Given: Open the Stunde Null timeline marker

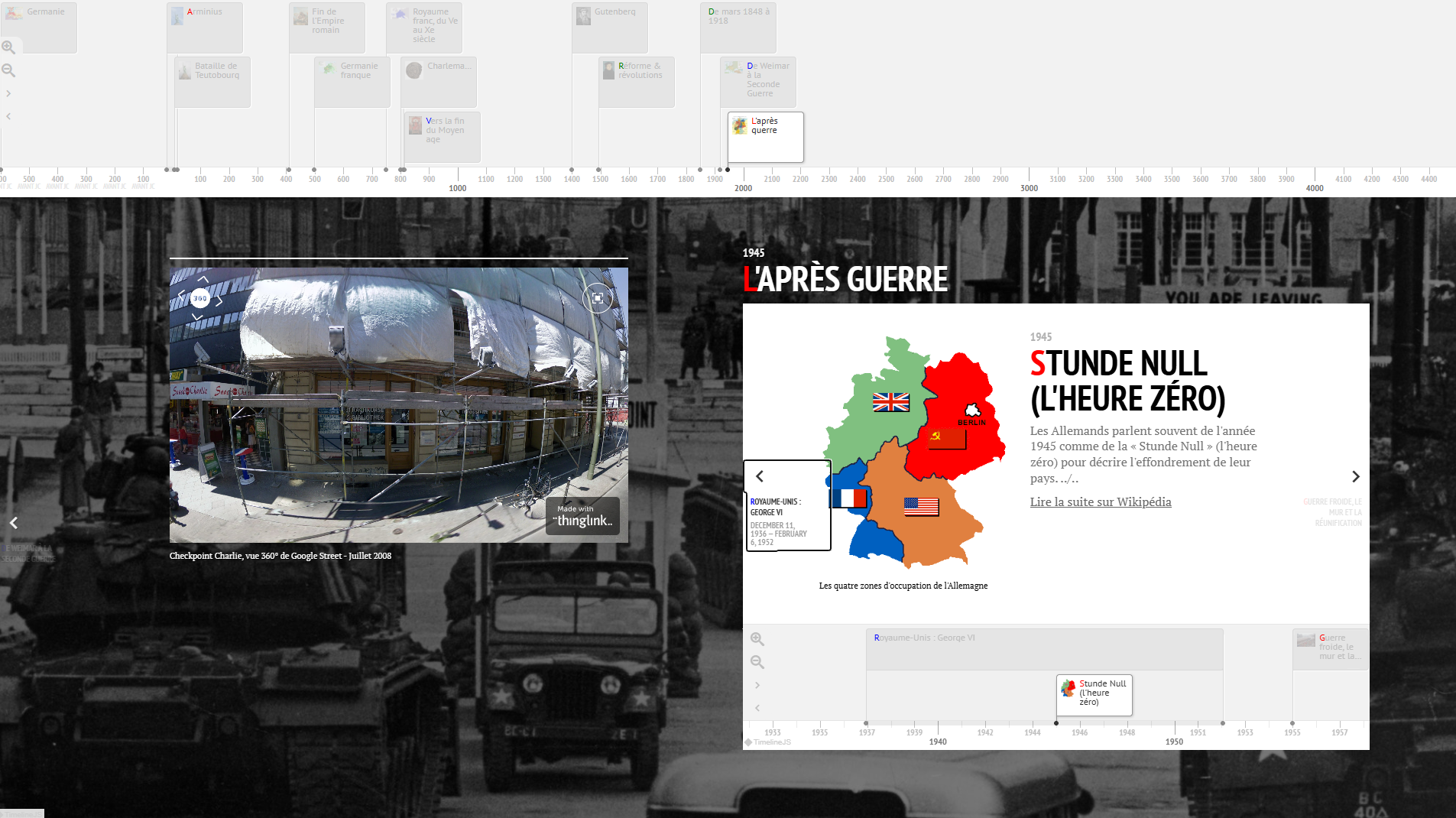Looking at the screenshot, I should 1094,694.
